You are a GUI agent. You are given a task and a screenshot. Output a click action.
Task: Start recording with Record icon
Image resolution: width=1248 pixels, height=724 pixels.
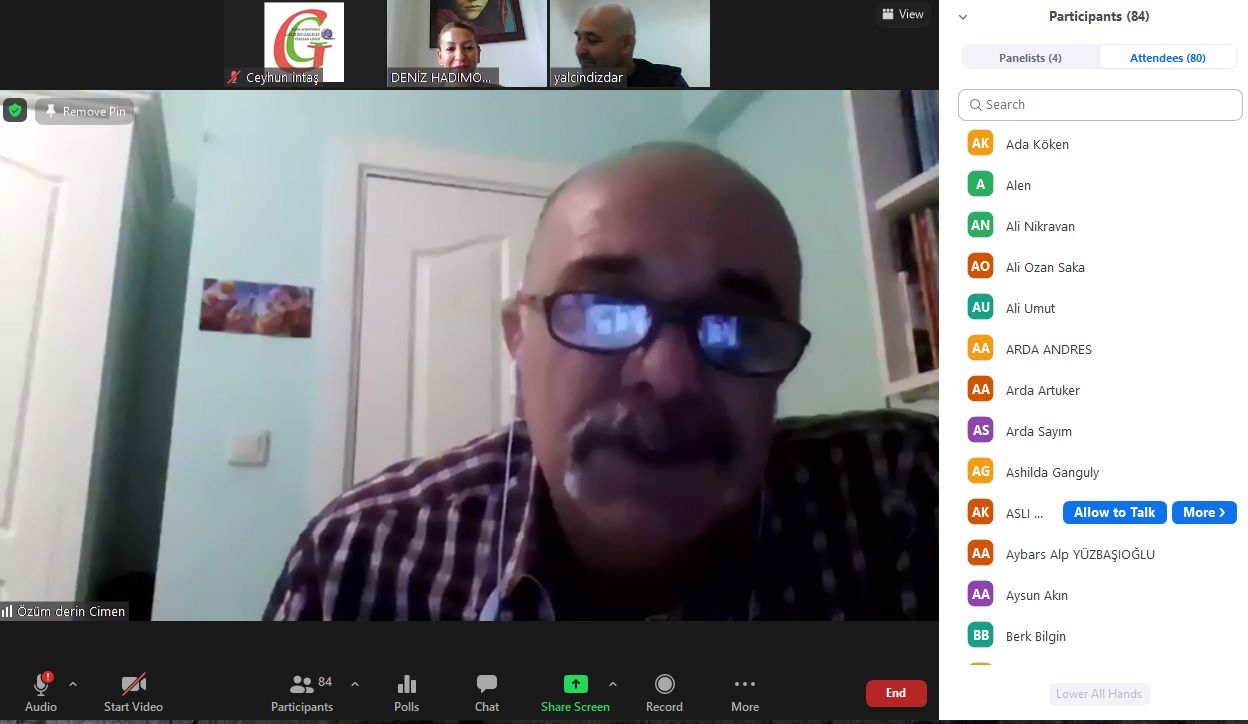pyautogui.click(x=664, y=685)
